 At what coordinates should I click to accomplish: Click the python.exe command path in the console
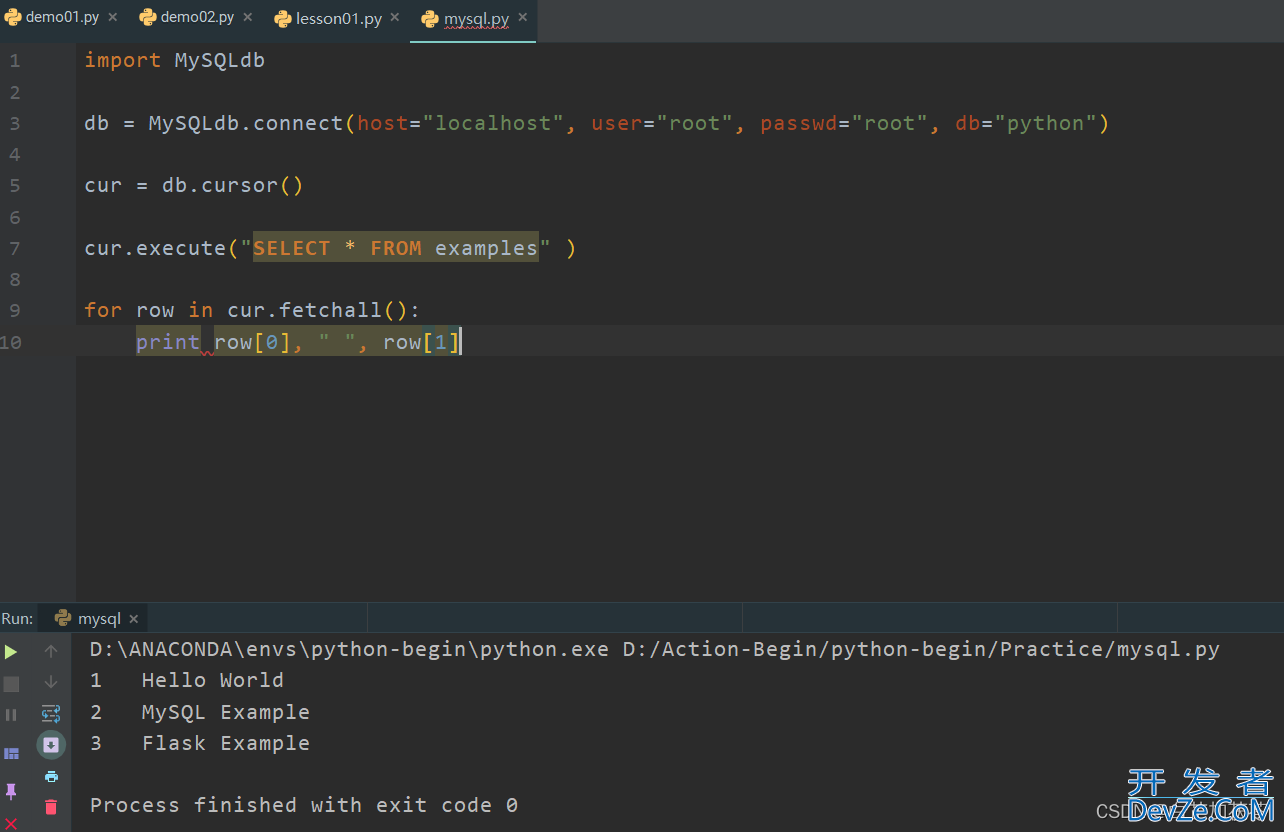(349, 649)
